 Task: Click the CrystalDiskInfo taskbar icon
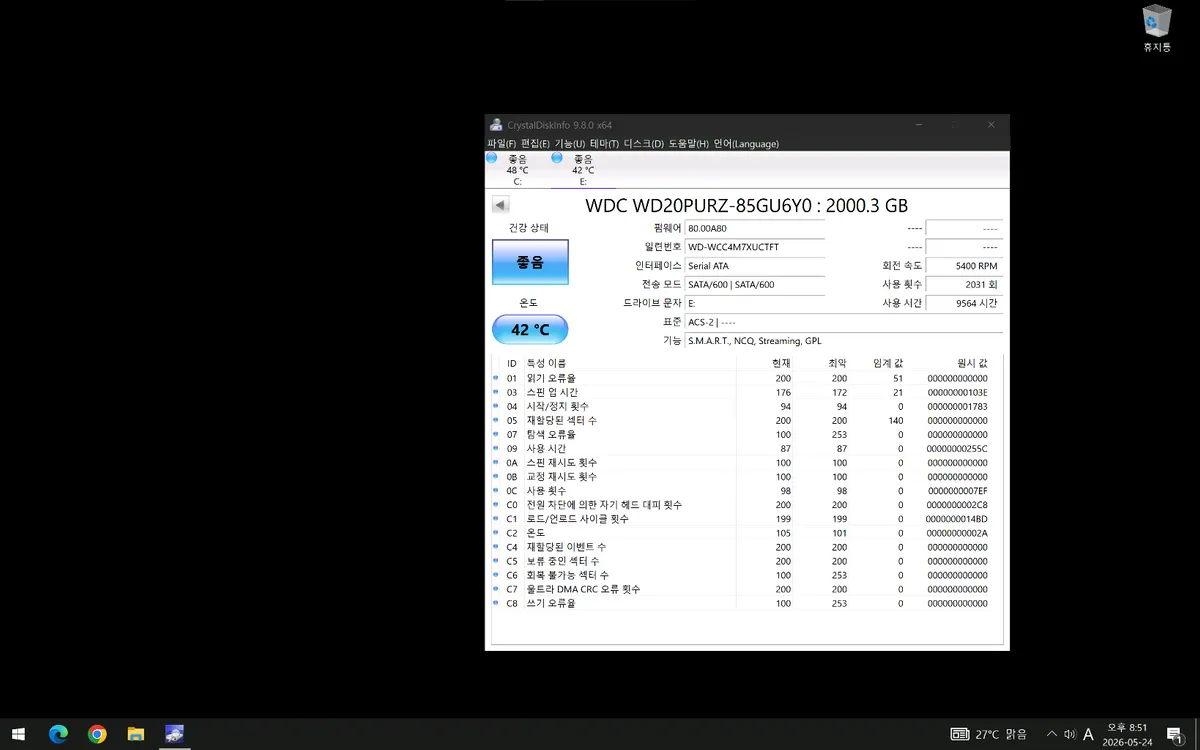coord(175,734)
